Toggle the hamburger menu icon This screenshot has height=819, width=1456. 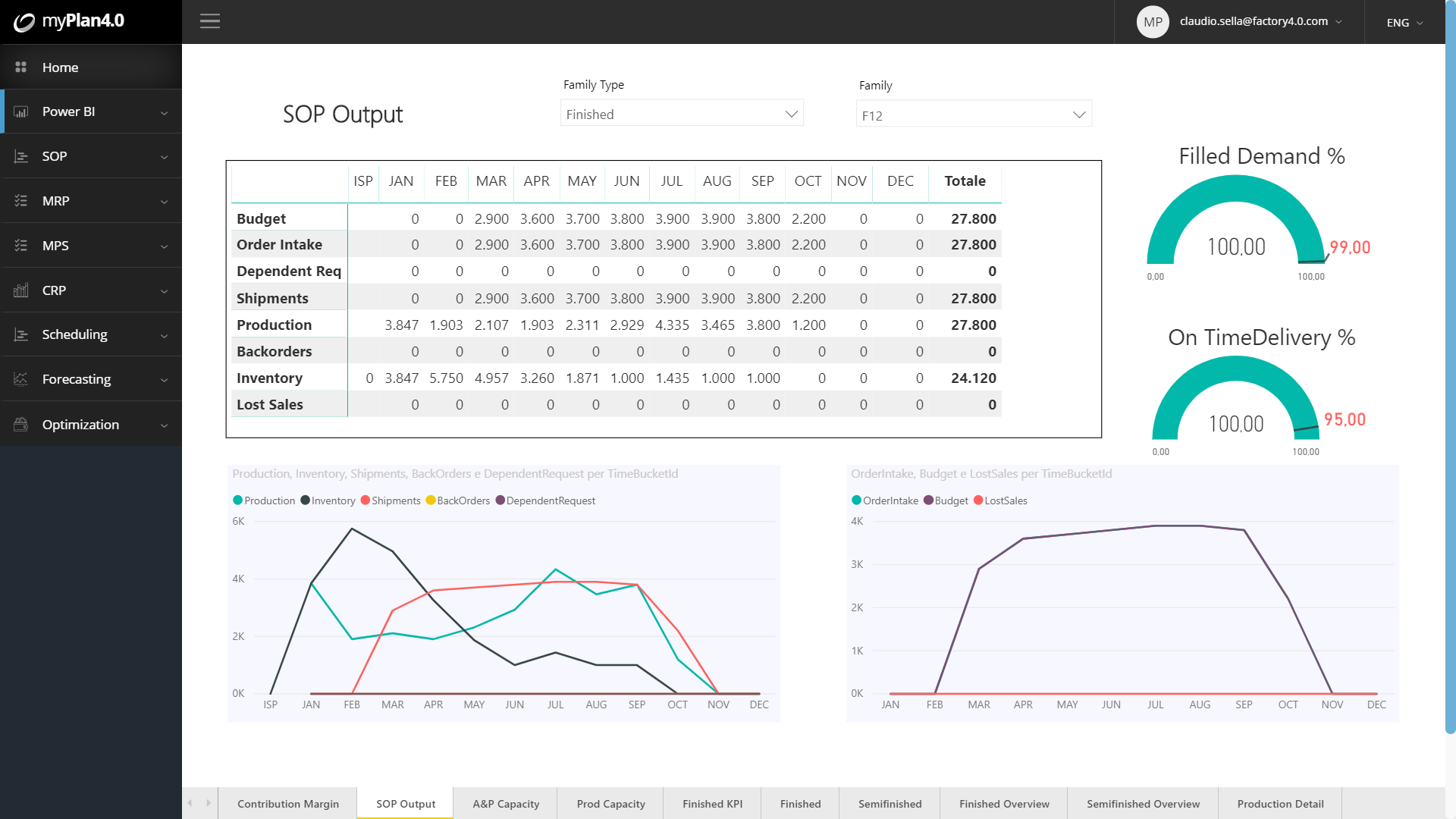tap(210, 21)
